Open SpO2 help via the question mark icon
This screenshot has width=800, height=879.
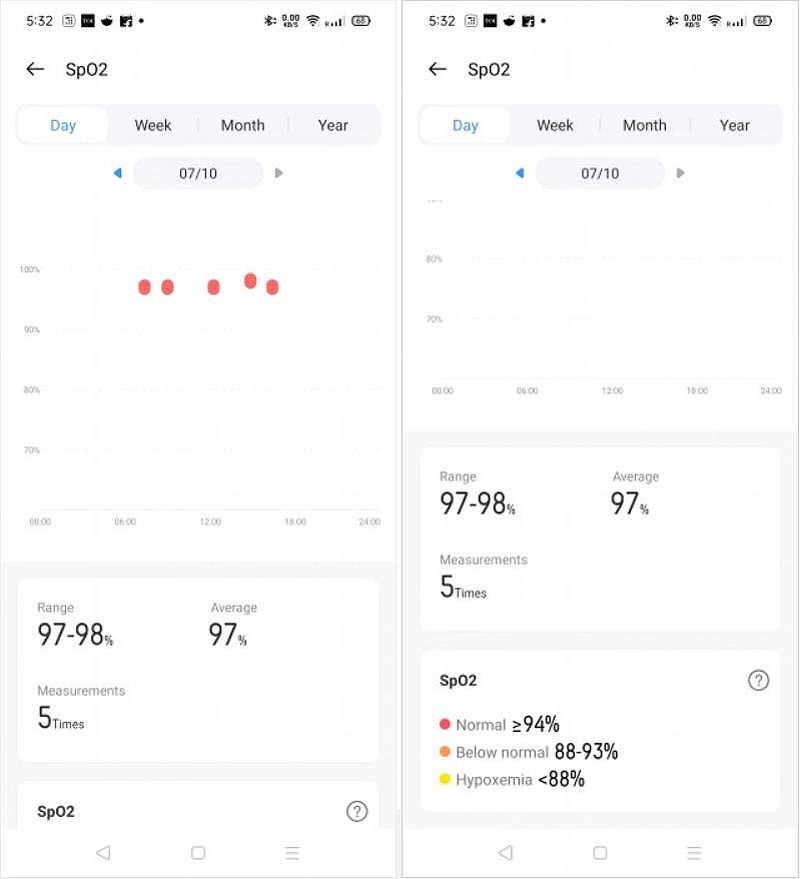357,811
